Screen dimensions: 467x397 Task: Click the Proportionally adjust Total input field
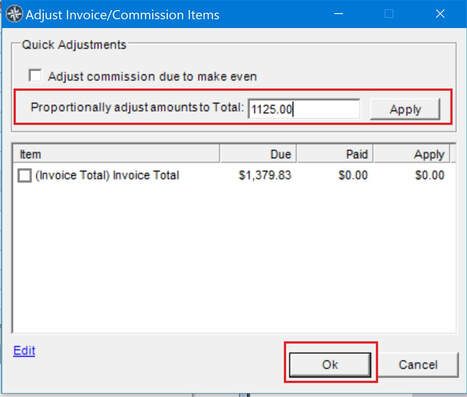304,109
